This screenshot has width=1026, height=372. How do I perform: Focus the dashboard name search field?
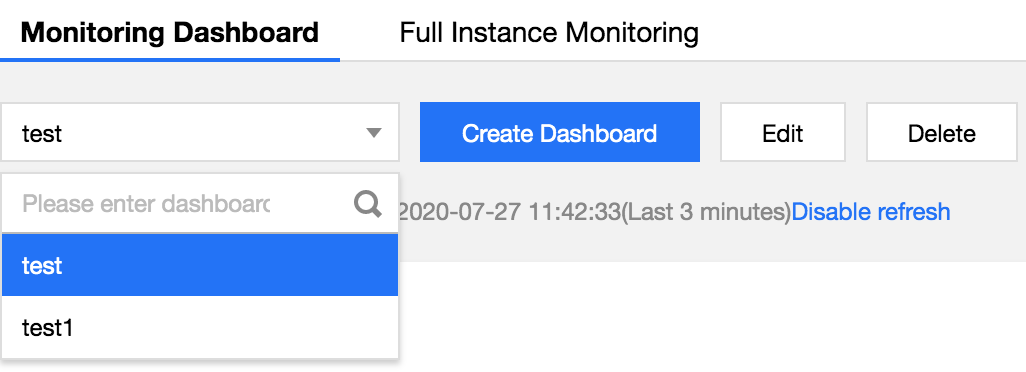(177, 204)
